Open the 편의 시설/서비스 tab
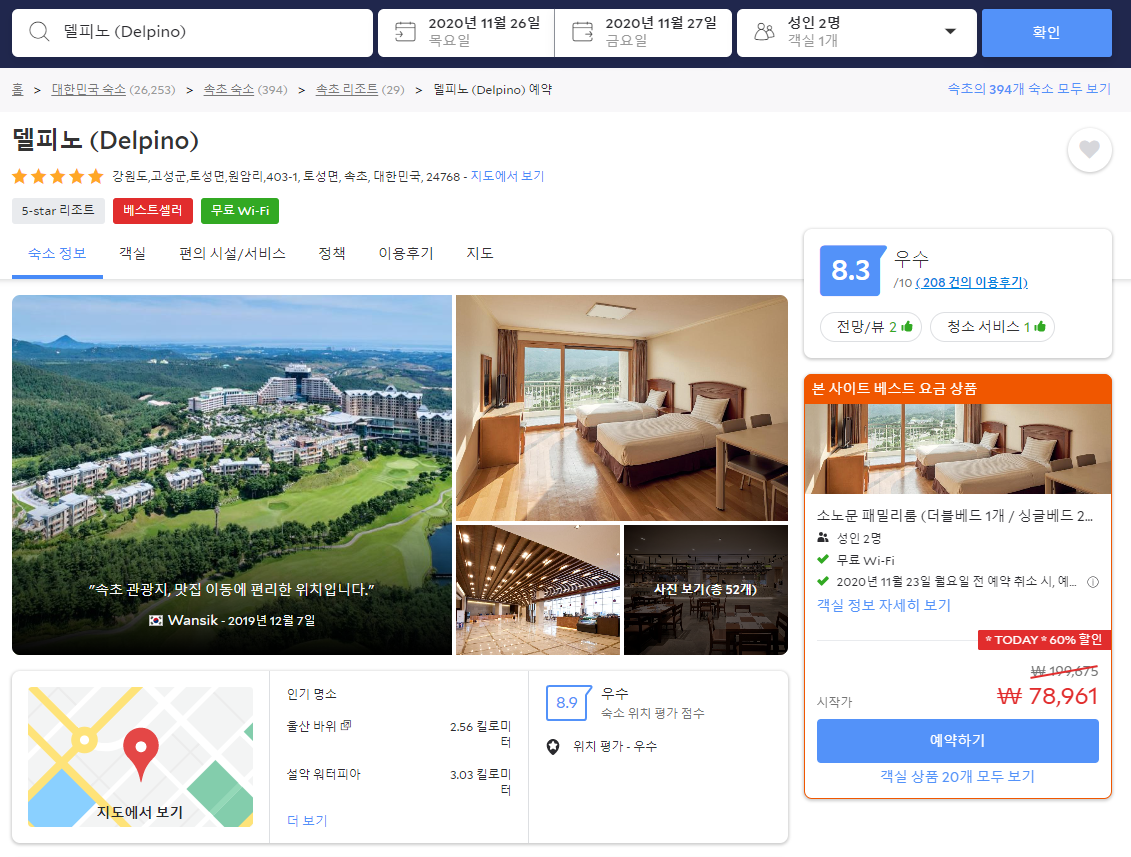Viewport: 1131px width, 857px height. [232, 253]
